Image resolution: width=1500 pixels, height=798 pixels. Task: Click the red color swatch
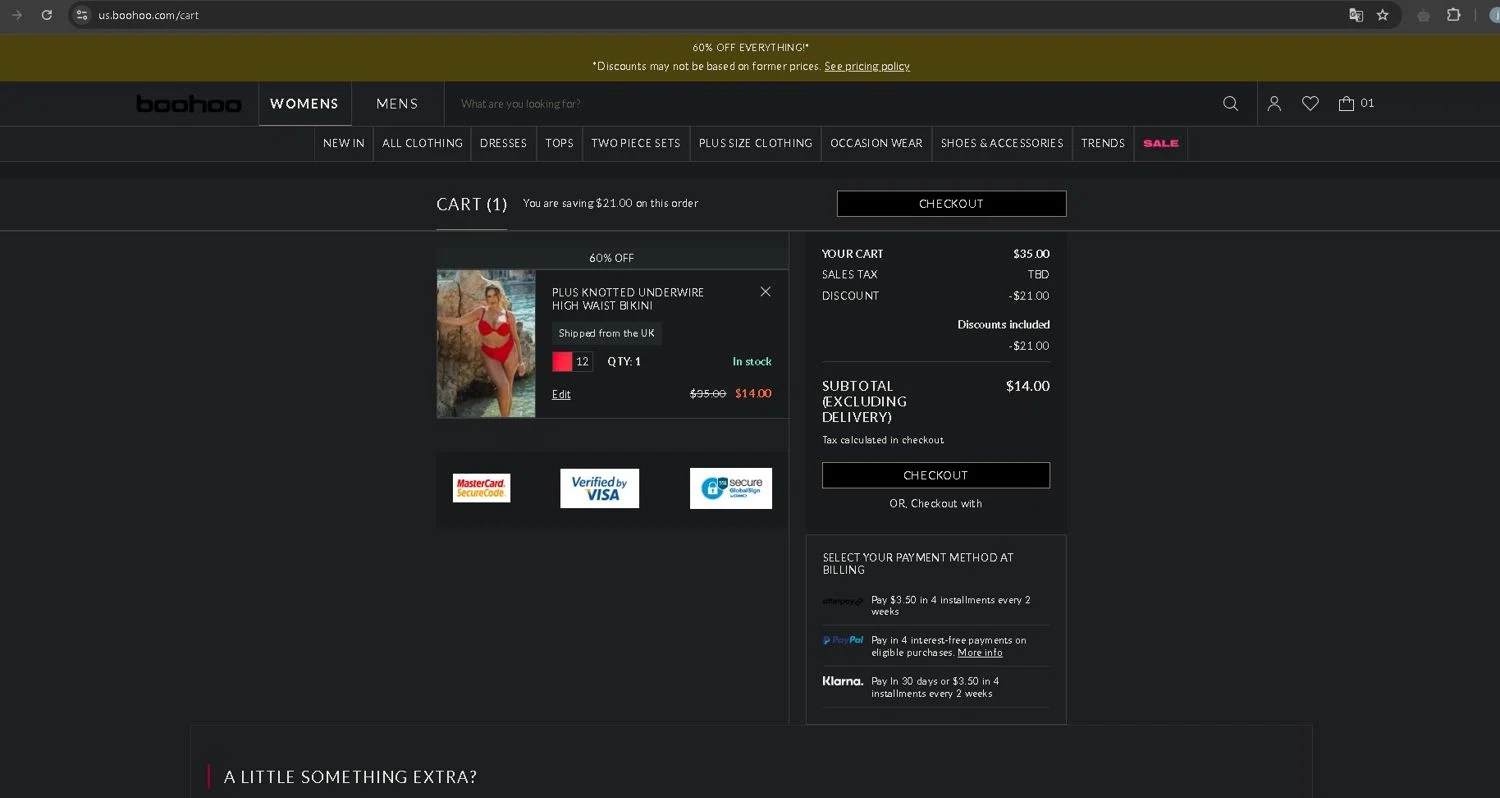[x=563, y=362]
